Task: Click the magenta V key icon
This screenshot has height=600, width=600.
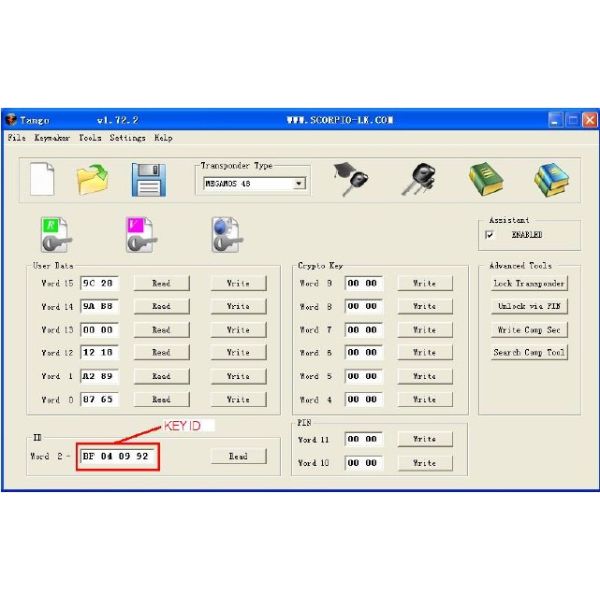Action: (138, 233)
